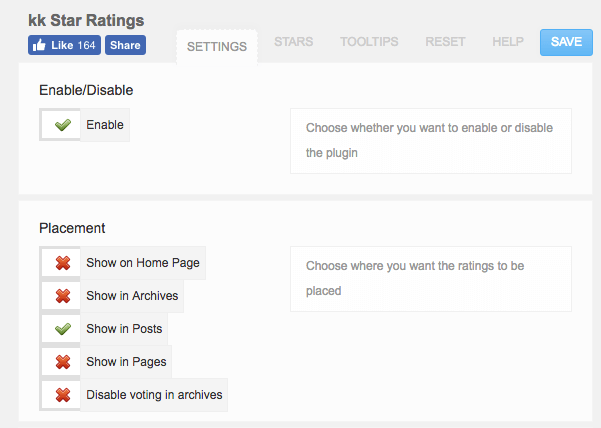
Task: Click the red X beside Show in Archives
Action: point(62,296)
